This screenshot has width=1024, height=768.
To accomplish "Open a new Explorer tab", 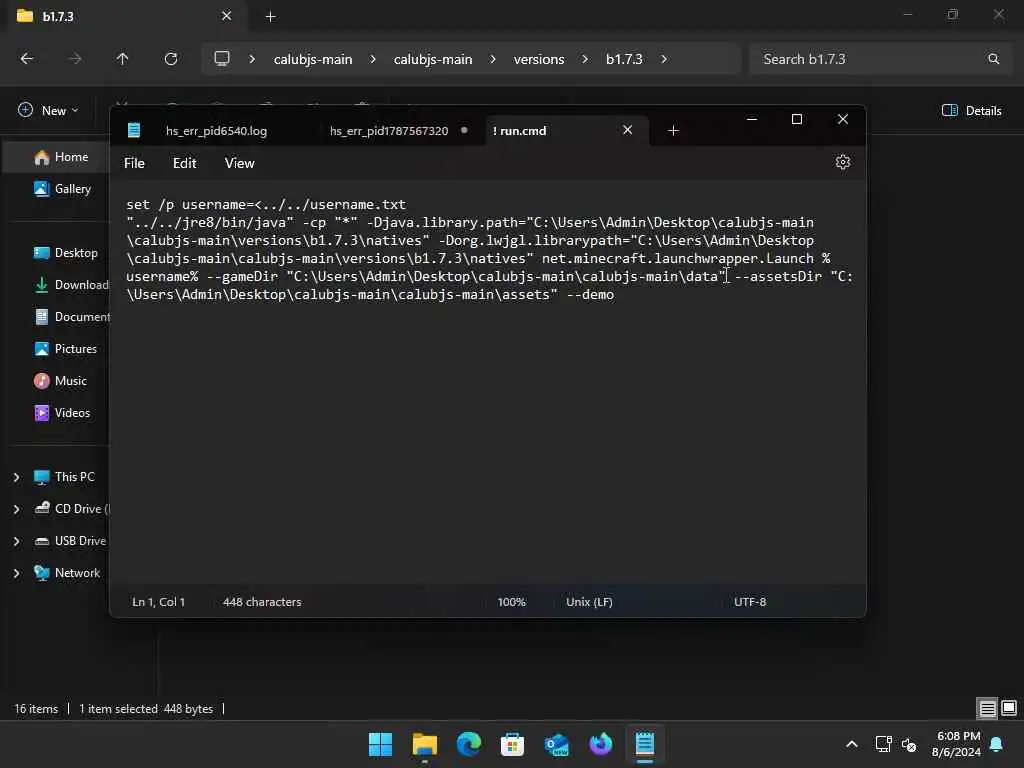I will pos(270,17).
